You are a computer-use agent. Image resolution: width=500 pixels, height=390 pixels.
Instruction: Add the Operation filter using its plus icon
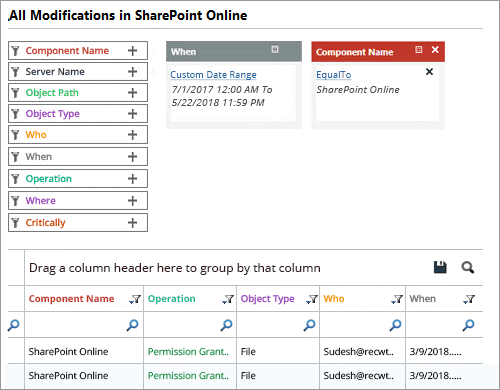point(132,179)
